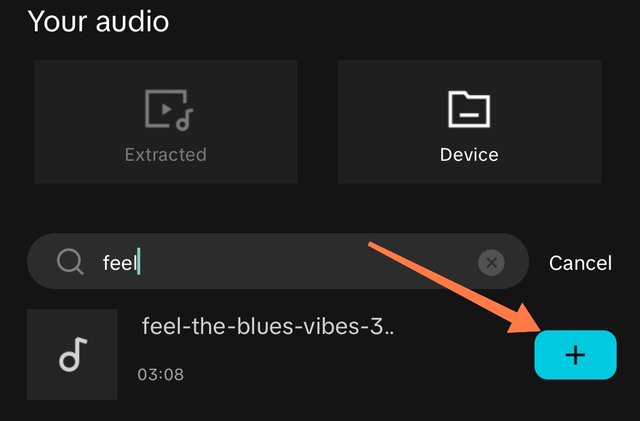Select the feel-the-blues-vibes result row
This screenshot has width=640, height=421.
[x=322, y=354]
